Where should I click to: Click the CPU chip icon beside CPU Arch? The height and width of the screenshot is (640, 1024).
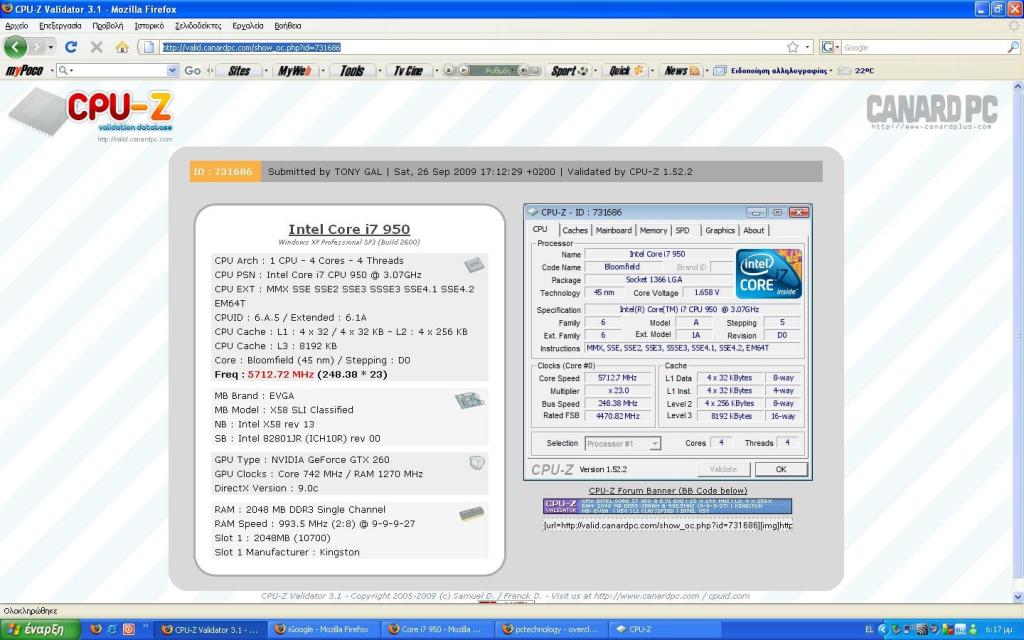tap(474, 264)
